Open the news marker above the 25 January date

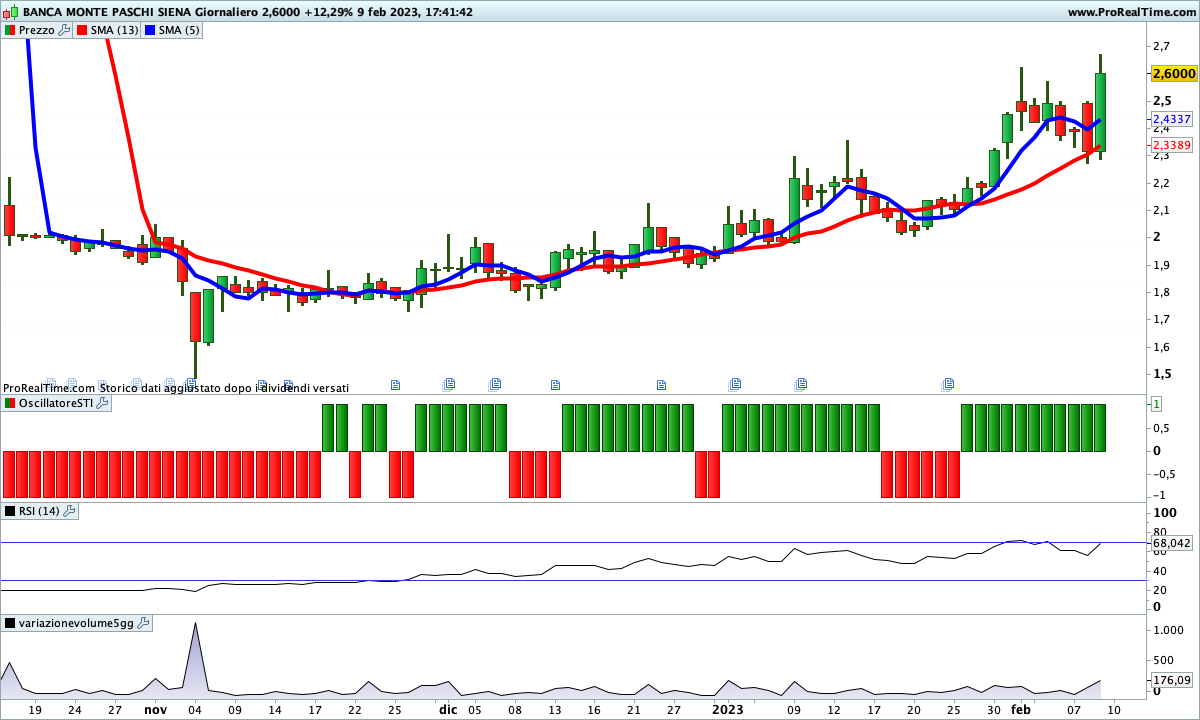coord(948,383)
